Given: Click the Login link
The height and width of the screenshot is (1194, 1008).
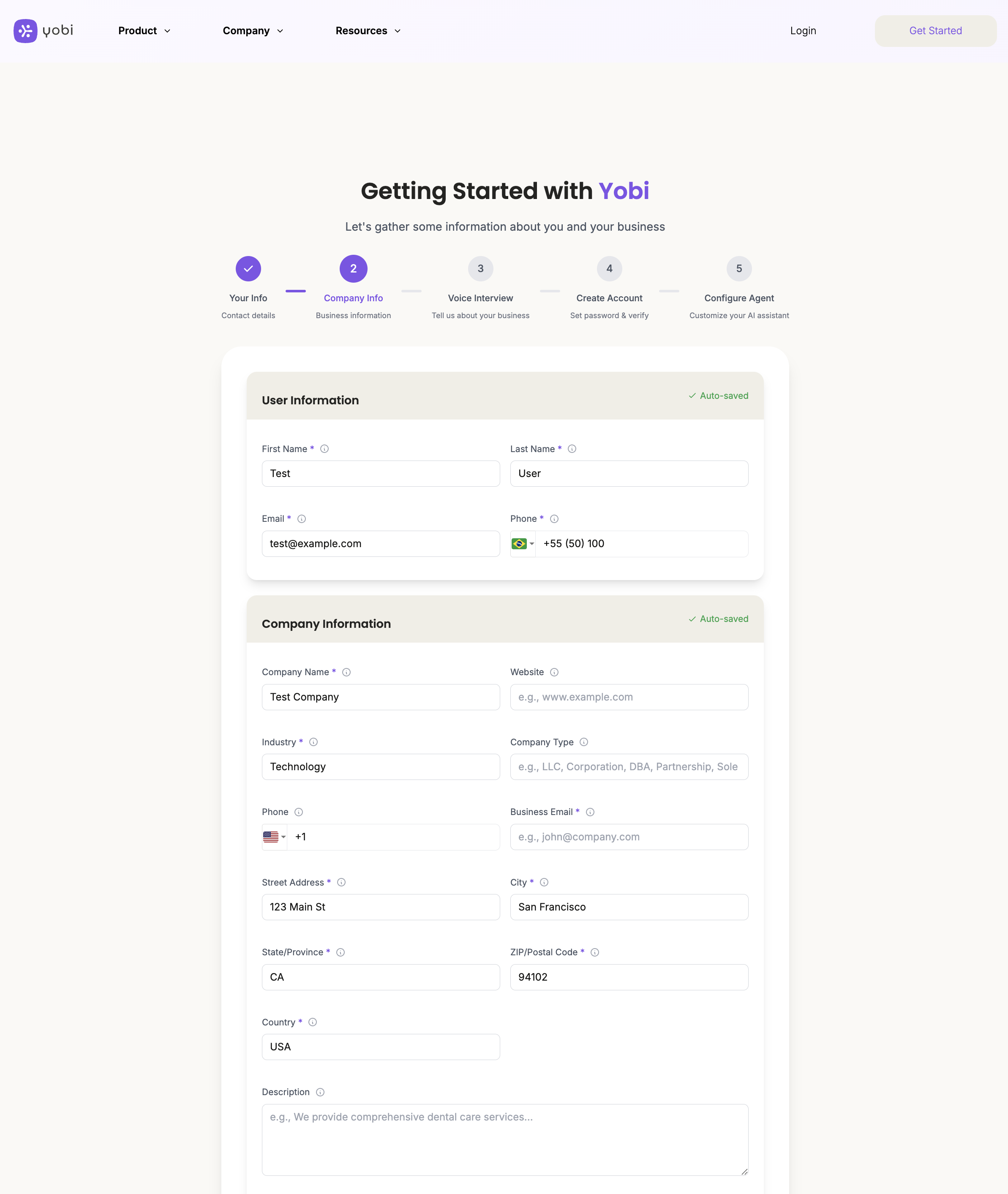Looking at the screenshot, I should coord(803,31).
